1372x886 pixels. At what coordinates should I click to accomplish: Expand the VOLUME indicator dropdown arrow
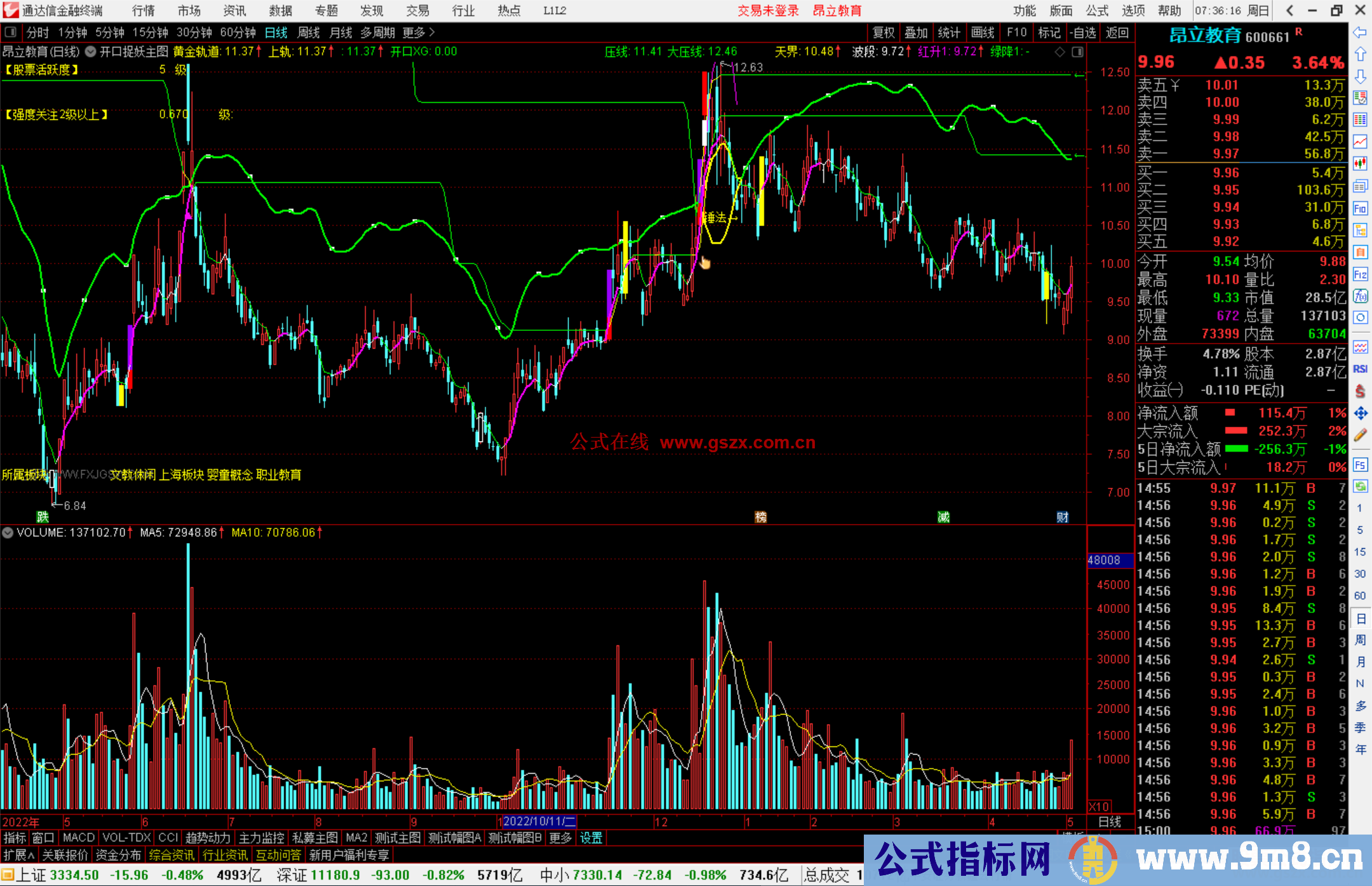[8, 533]
